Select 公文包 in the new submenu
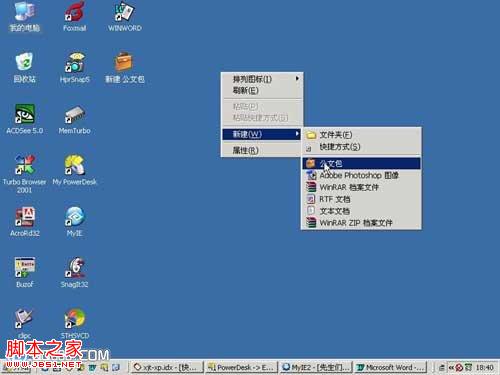Screen dimensions: 500x375 [x=361, y=163]
